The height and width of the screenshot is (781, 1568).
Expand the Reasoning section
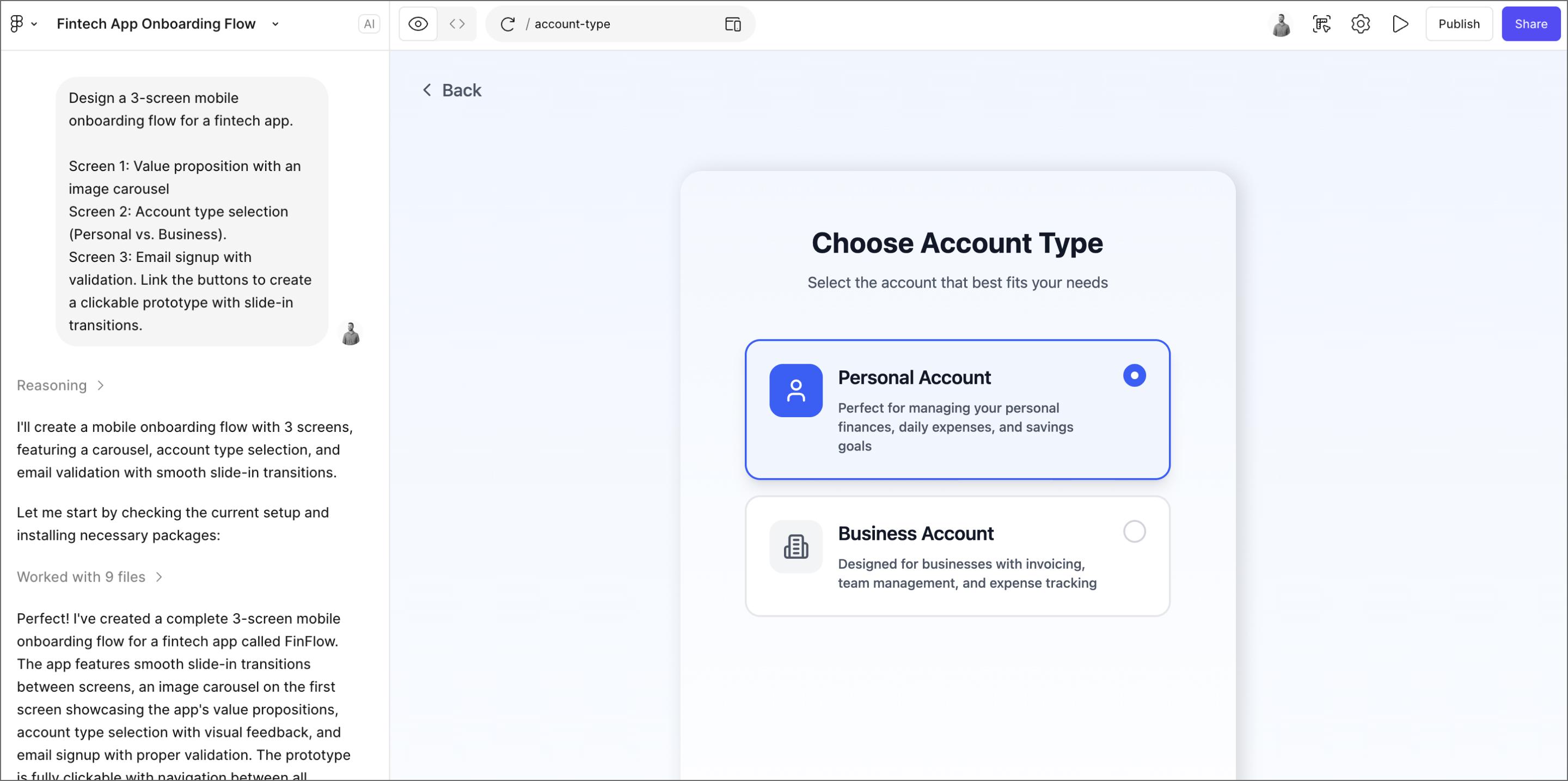click(x=60, y=385)
